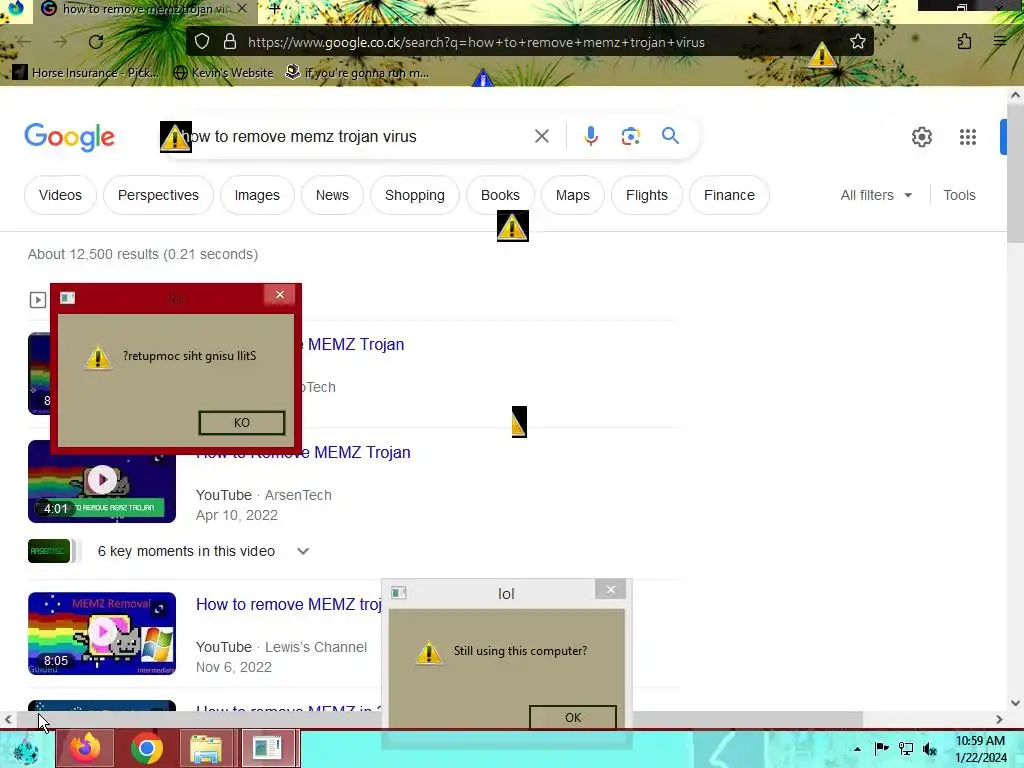Open Horse Insurance bookmark

(x=86, y=72)
